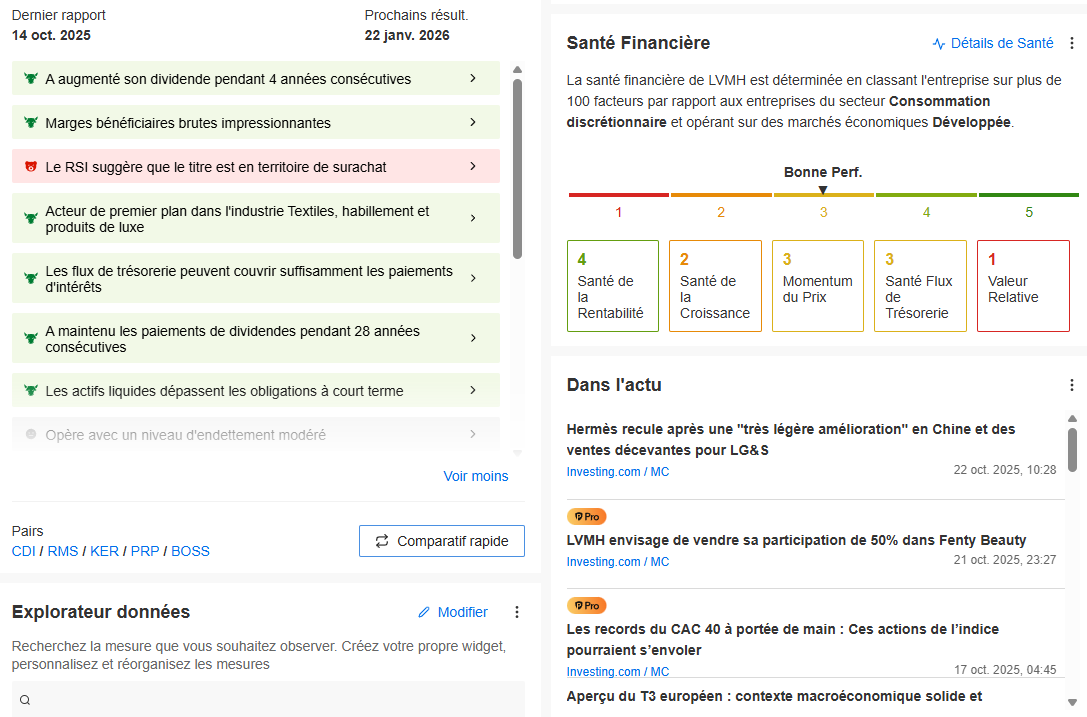Open the LVMH Fenty Beauty news article
This screenshot has height=717, width=1087.
(x=796, y=540)
